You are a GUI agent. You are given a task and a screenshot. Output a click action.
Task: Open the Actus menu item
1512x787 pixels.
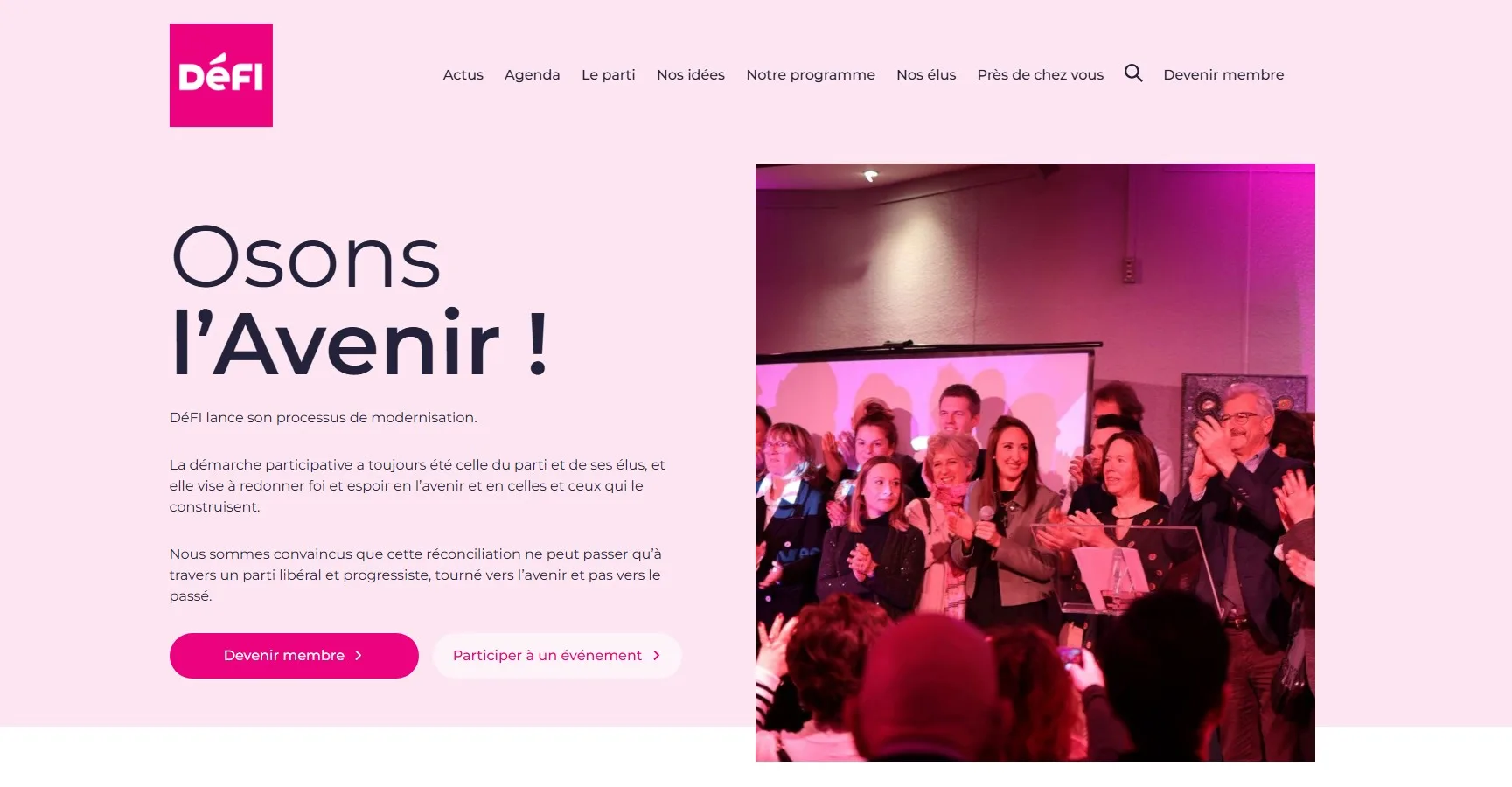tap(463, 75)
